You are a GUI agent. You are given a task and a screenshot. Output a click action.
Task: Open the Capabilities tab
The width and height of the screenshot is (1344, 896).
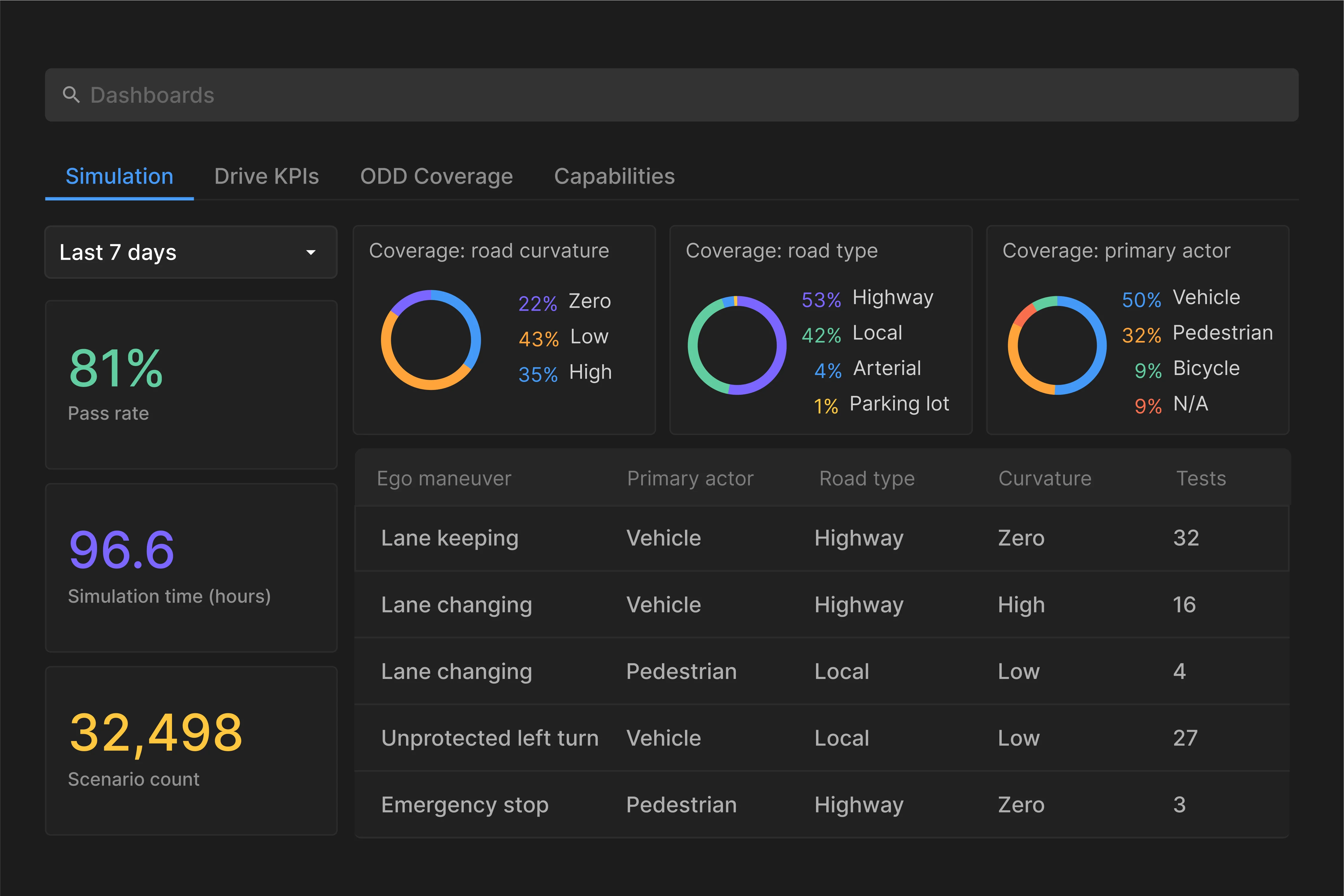click(x=614, y=176)
